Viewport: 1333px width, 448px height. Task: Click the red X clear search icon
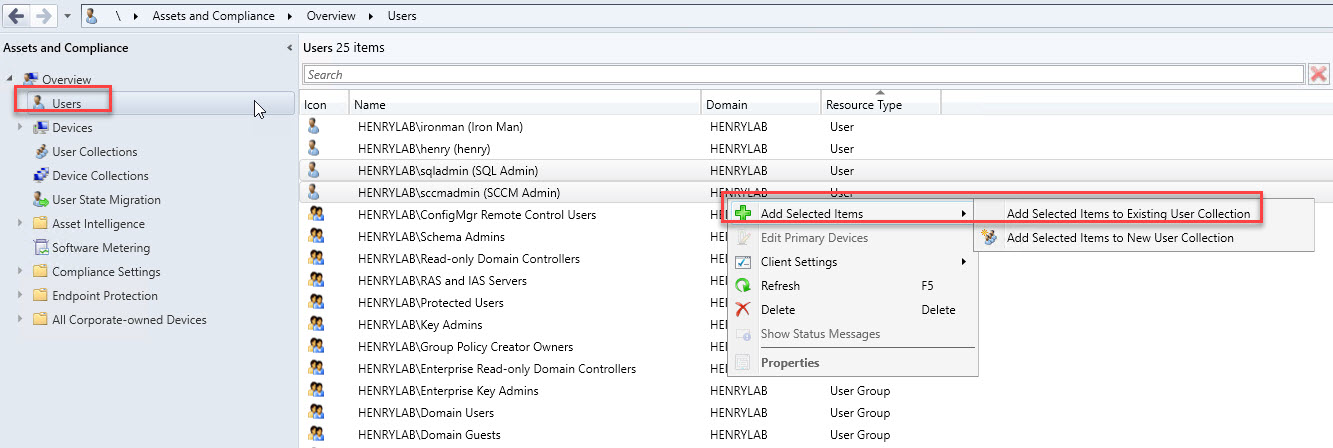(x=1319, y=74)
